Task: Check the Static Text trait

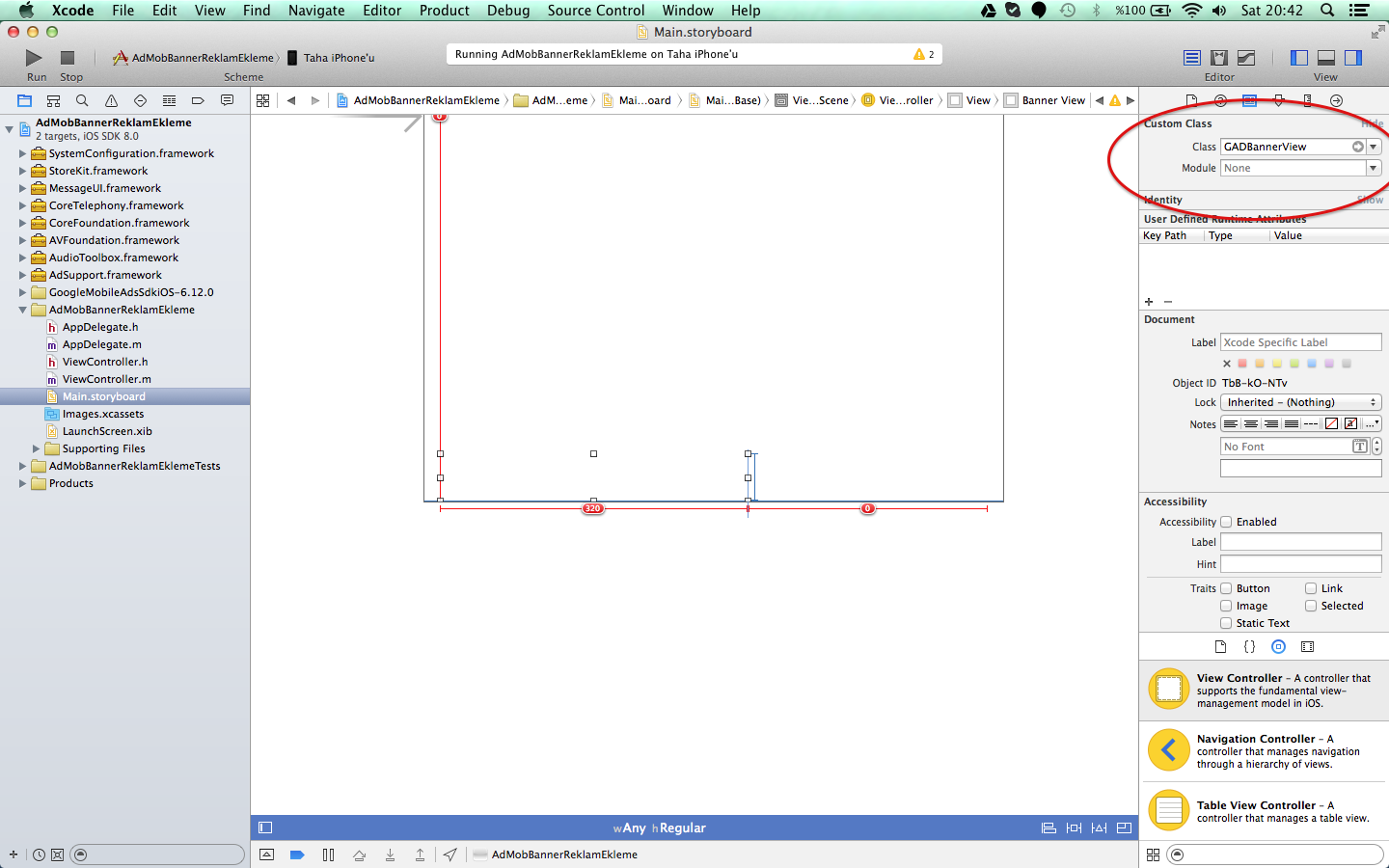Action: 1226,623
